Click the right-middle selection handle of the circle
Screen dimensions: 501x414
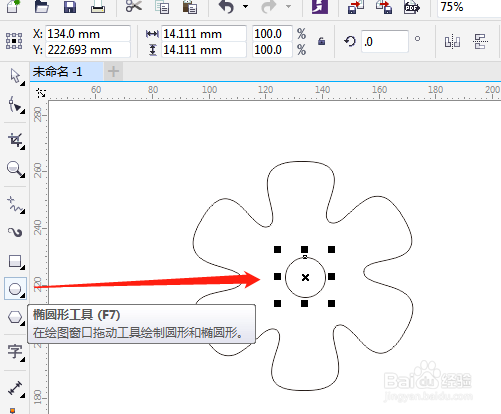331,276
